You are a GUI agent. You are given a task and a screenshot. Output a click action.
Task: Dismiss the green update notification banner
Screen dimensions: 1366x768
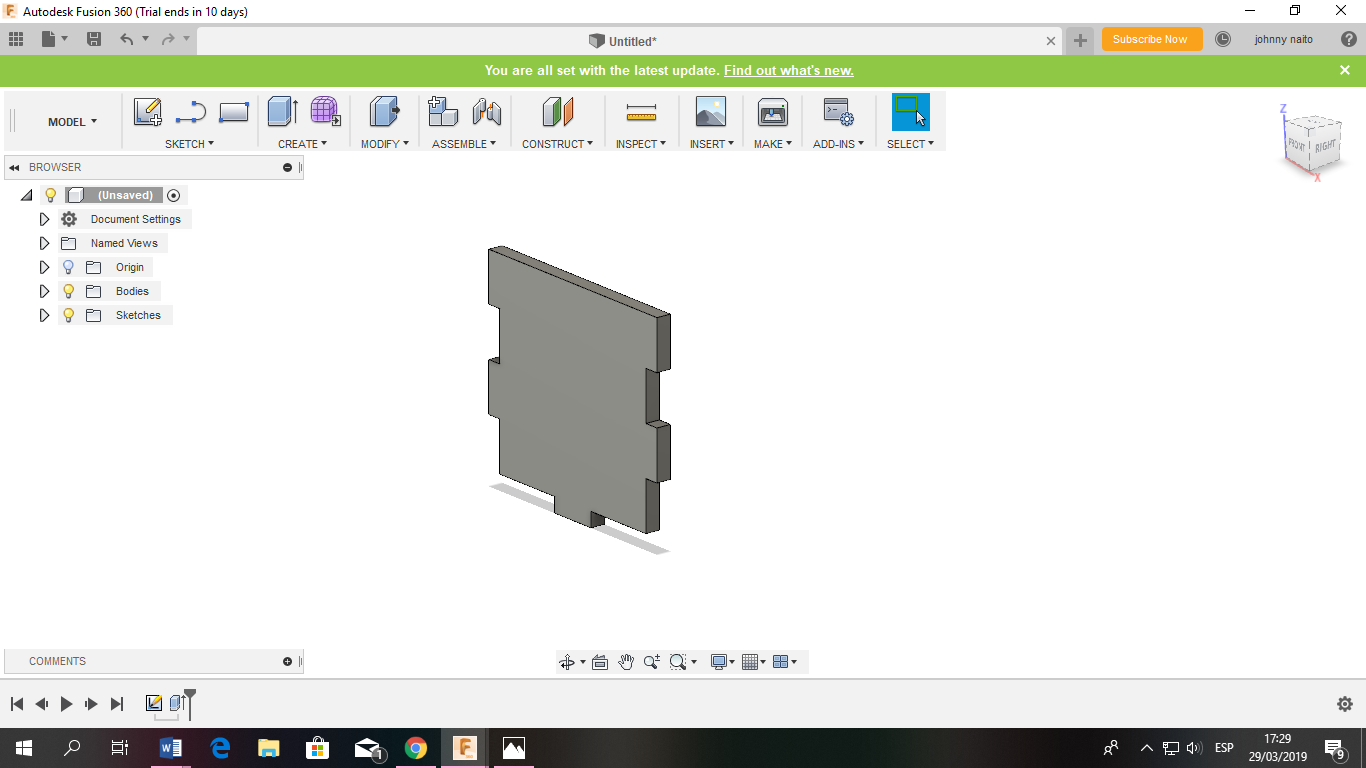coord(1345,70)
